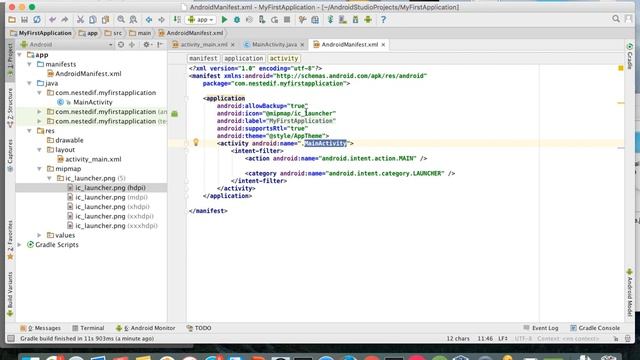This screenshot has width=640, height=360.
Task: Click the 'manifest' breadcrumb in editor
Action: pyautogui.click(x=203, y=58)
